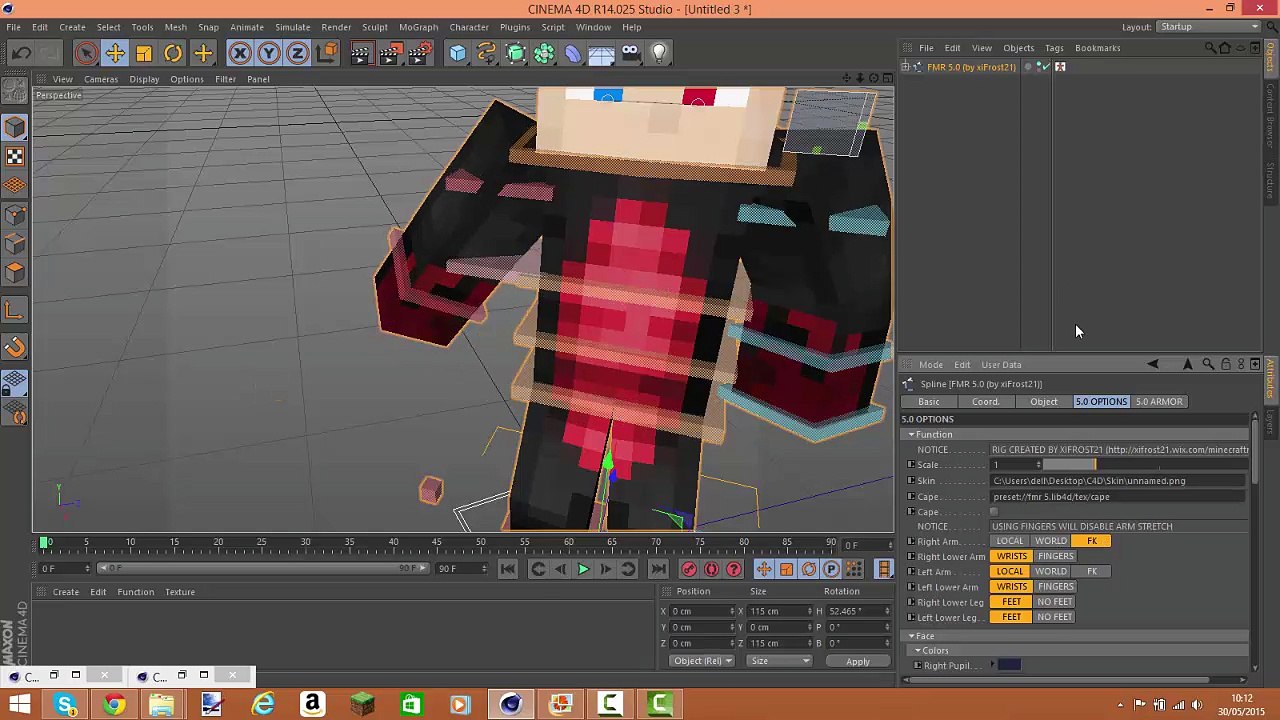
Task: Click timeline film strip icon
Action: click(x=884, y=569)
